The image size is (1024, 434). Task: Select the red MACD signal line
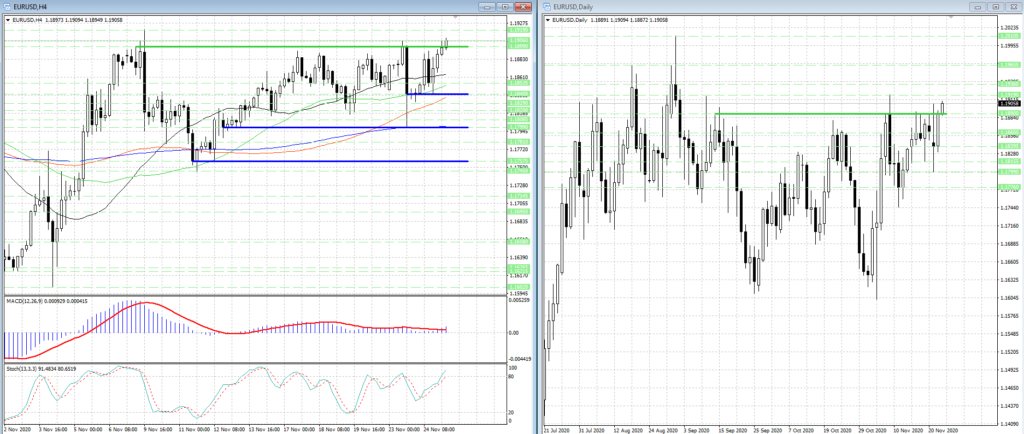click(x=150, y=305)
